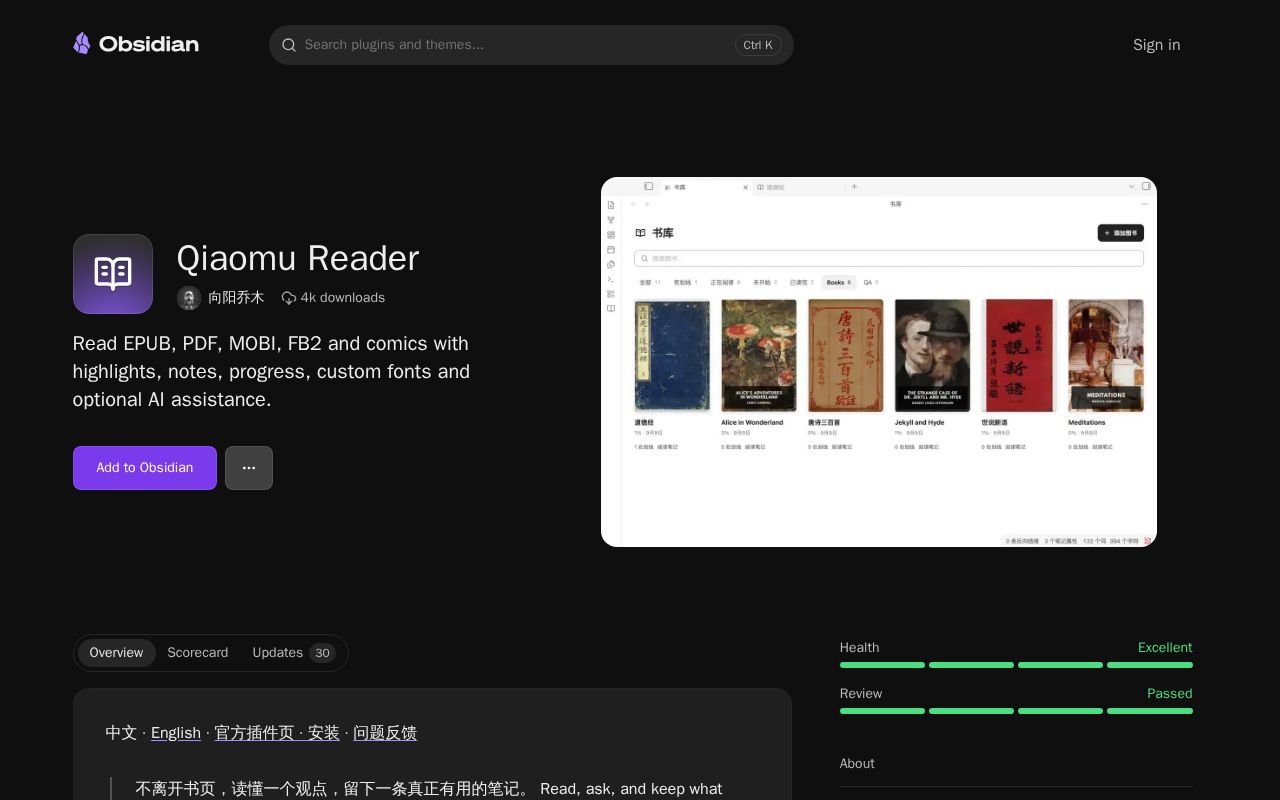Open the three-dots more options button
Screen dimensions: 1280x800
(249, 468)
